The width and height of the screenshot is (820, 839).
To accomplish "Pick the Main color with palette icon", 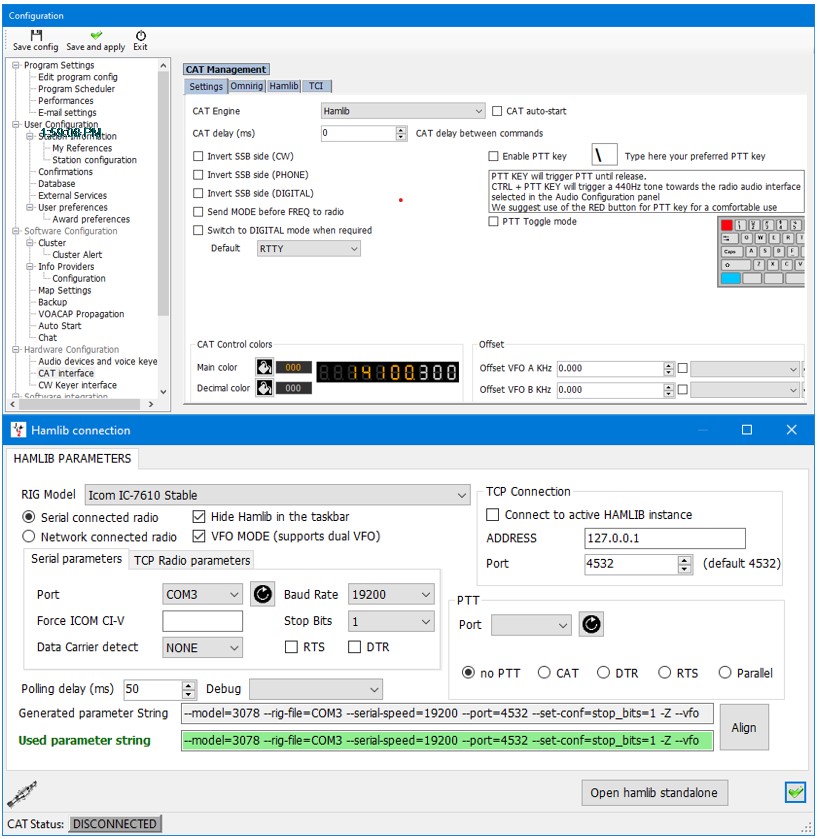I will tap(264, 367).
